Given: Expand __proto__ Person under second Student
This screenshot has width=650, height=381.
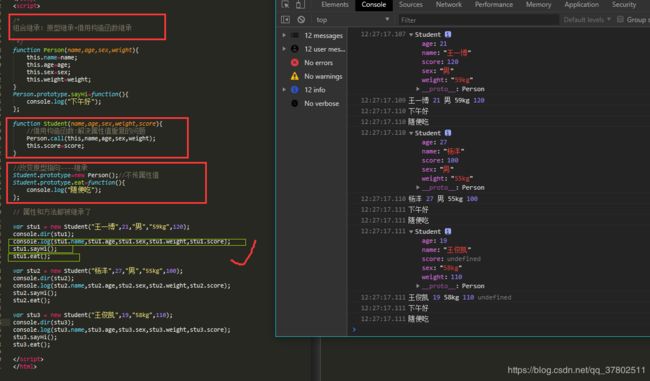Looking at the screenshot, I should [x=451, y=188].
